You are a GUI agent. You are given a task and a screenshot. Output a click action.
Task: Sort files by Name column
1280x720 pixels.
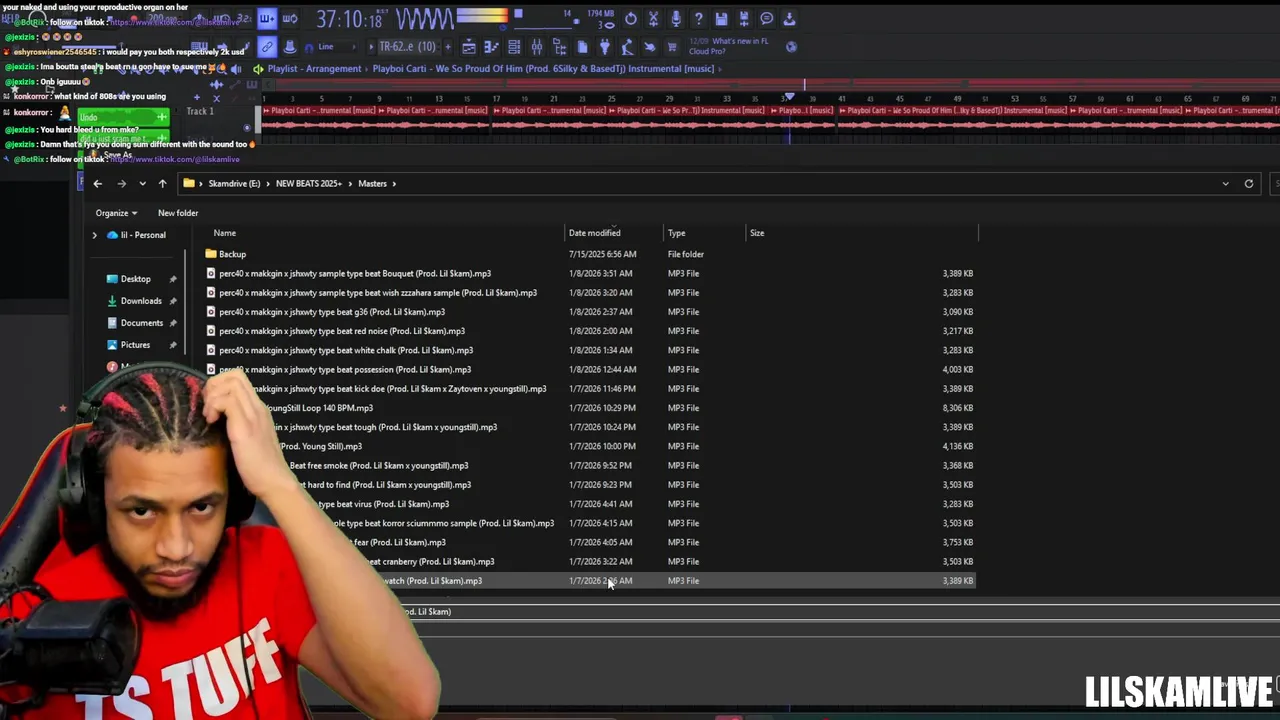(225, 233)
